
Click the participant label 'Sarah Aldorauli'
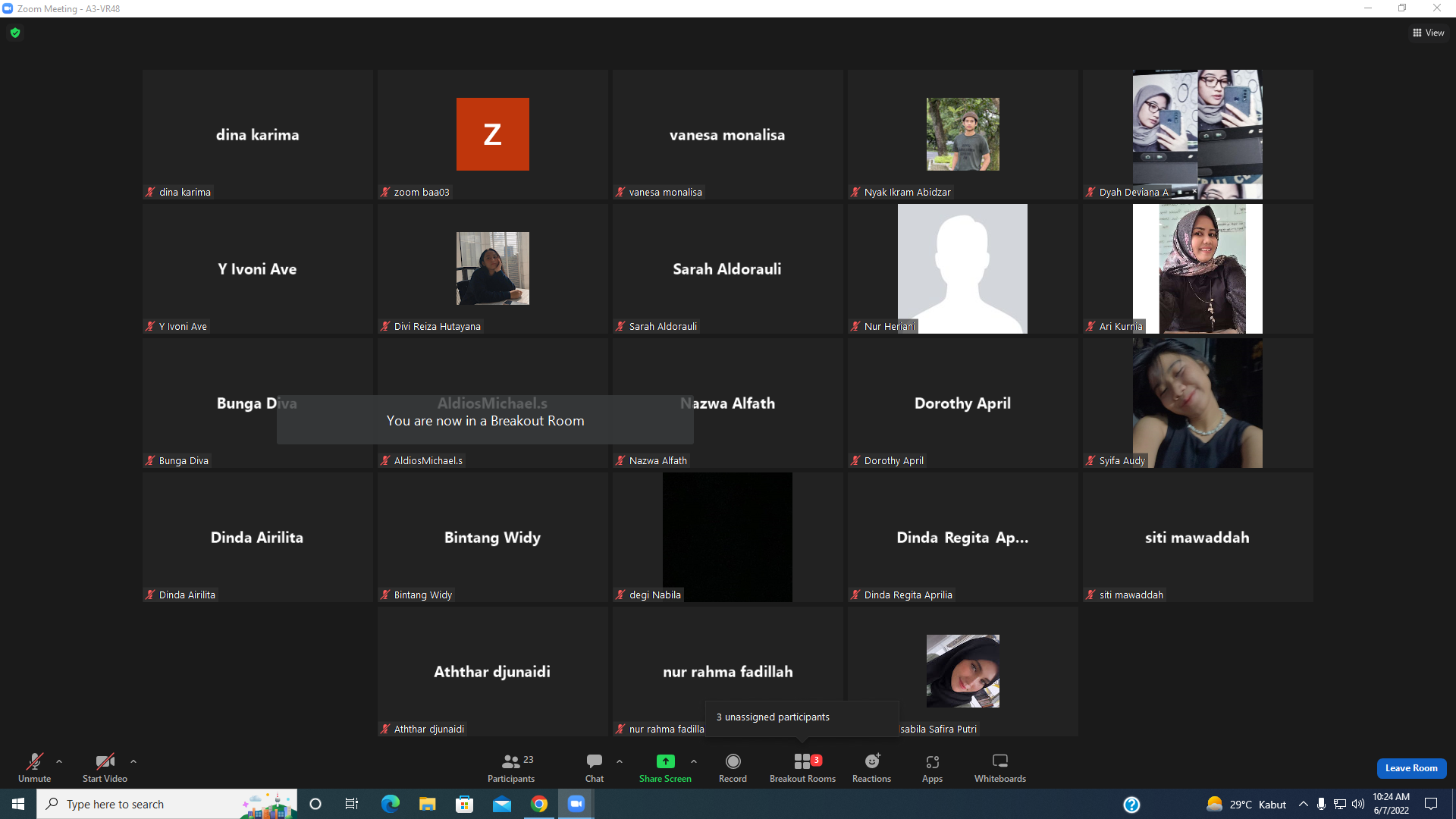point(663,327)
